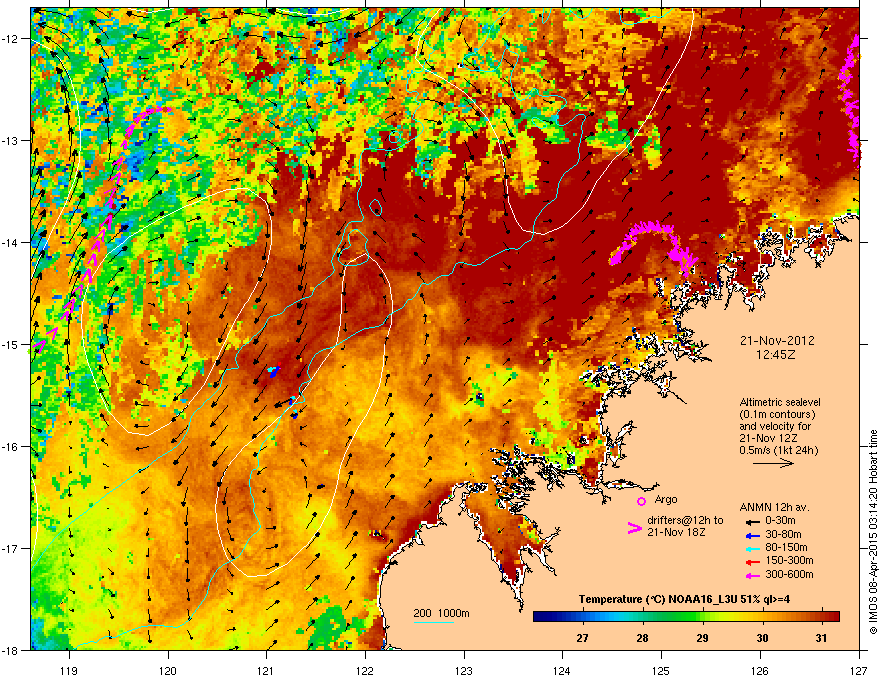This screenshot has height=680, width=880.
Task: Click the date label 21-Nov-2012
Action: click(777, 341)
